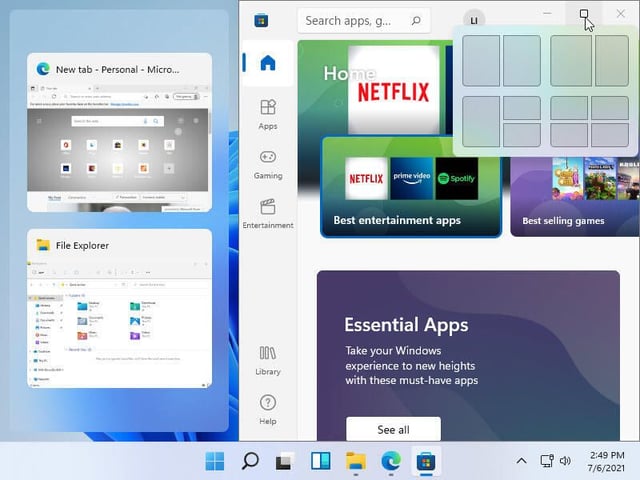Open the Apps section in Store sidebar

click(x=268, y=115)
